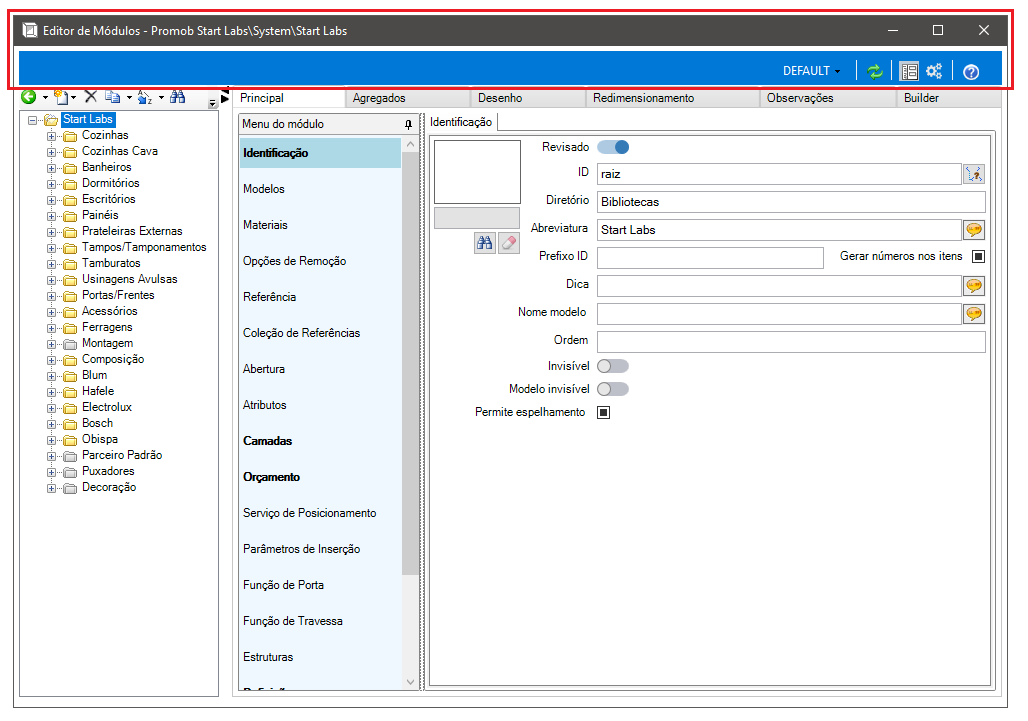Image resolution: width=1028 pixels, height=721 pixels.
Task: Click the green back arrow icon
Action: click(28, 98)
